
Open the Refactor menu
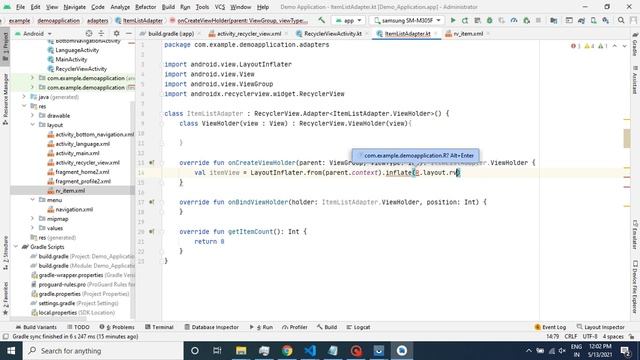tap(146, 7)
